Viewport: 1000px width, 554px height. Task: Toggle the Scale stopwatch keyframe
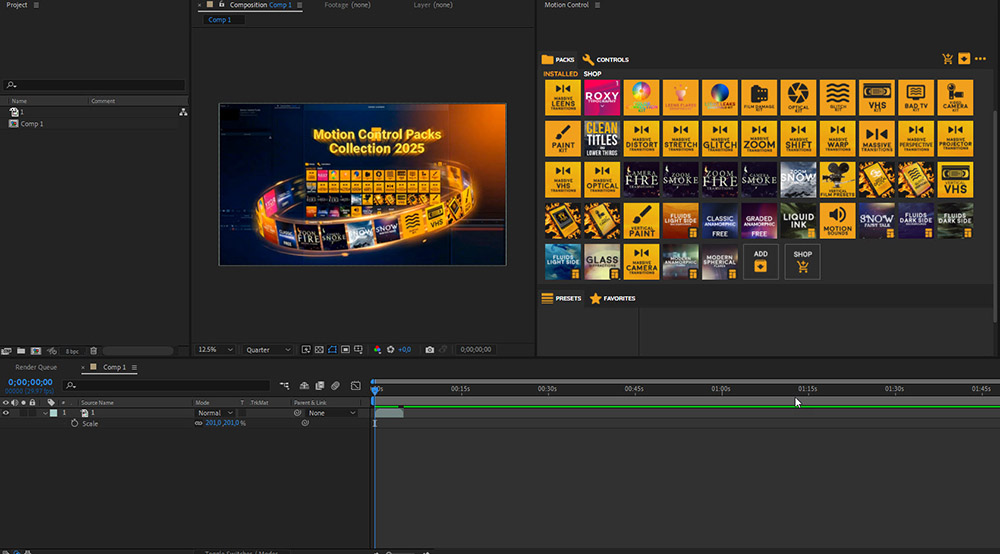[x=74, y=424]
